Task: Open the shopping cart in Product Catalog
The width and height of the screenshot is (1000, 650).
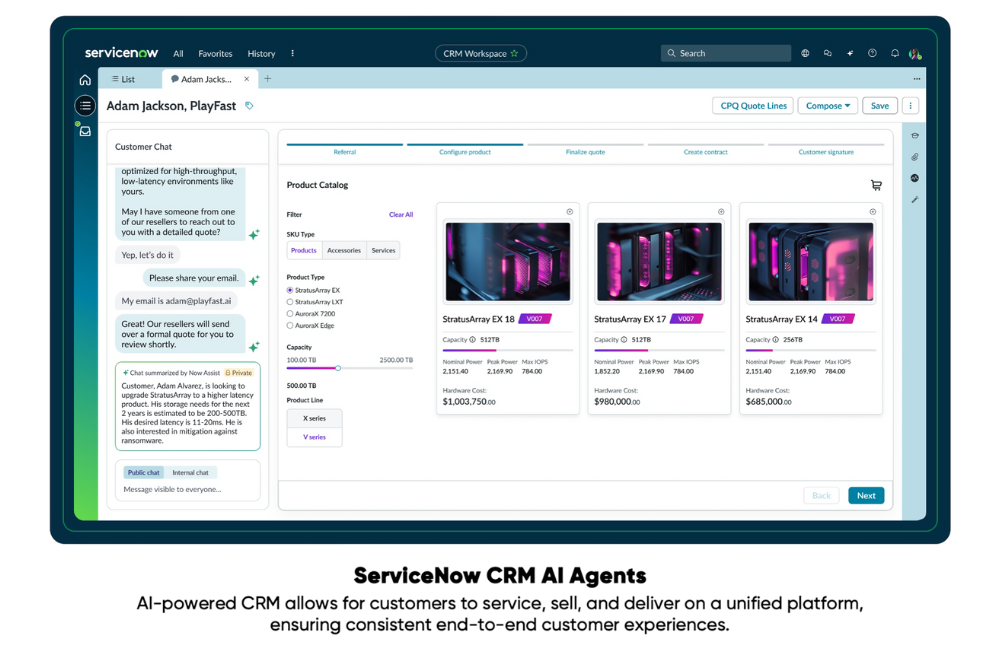Action: pyautogui.click(x=876, y=185)
